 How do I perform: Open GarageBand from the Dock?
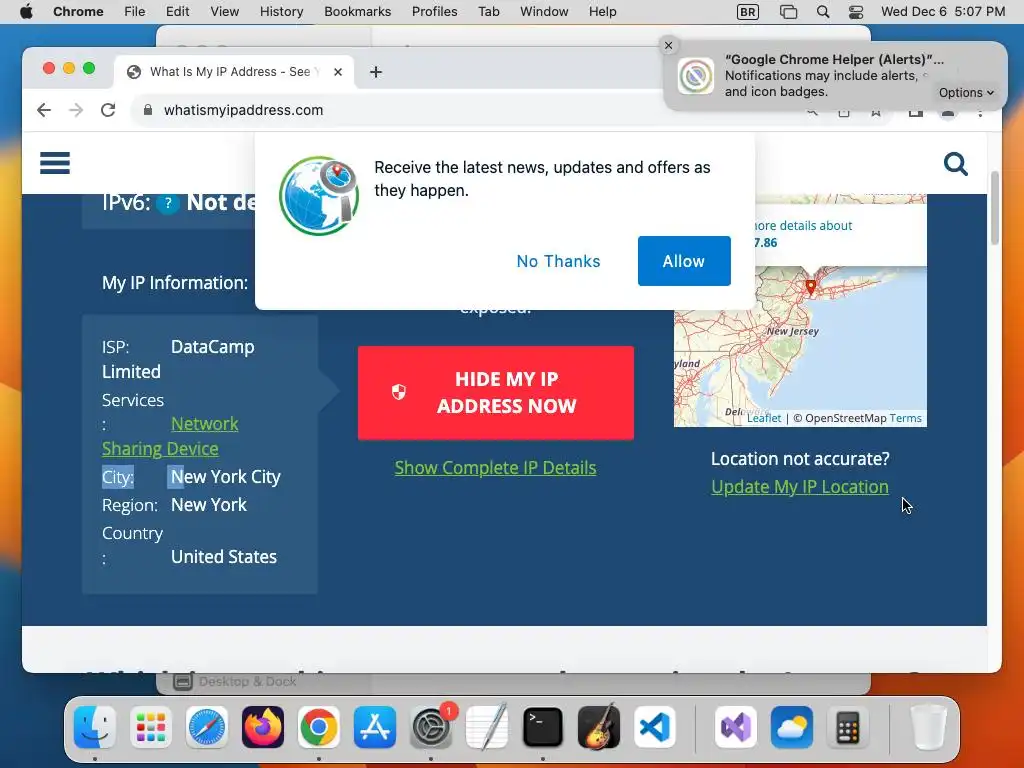[599, 727]
